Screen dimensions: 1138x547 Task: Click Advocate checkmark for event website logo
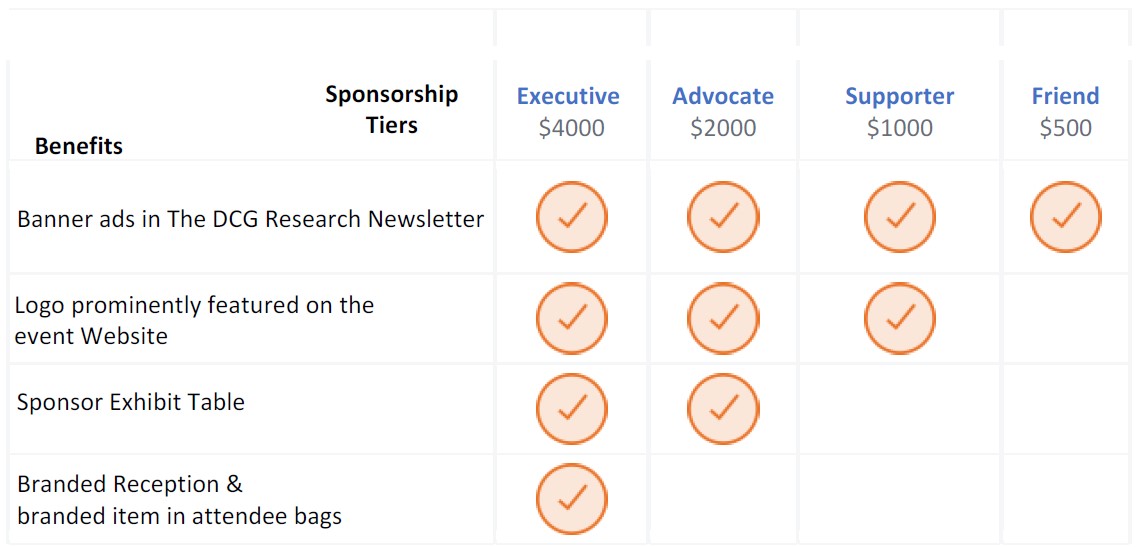point(723,318)
